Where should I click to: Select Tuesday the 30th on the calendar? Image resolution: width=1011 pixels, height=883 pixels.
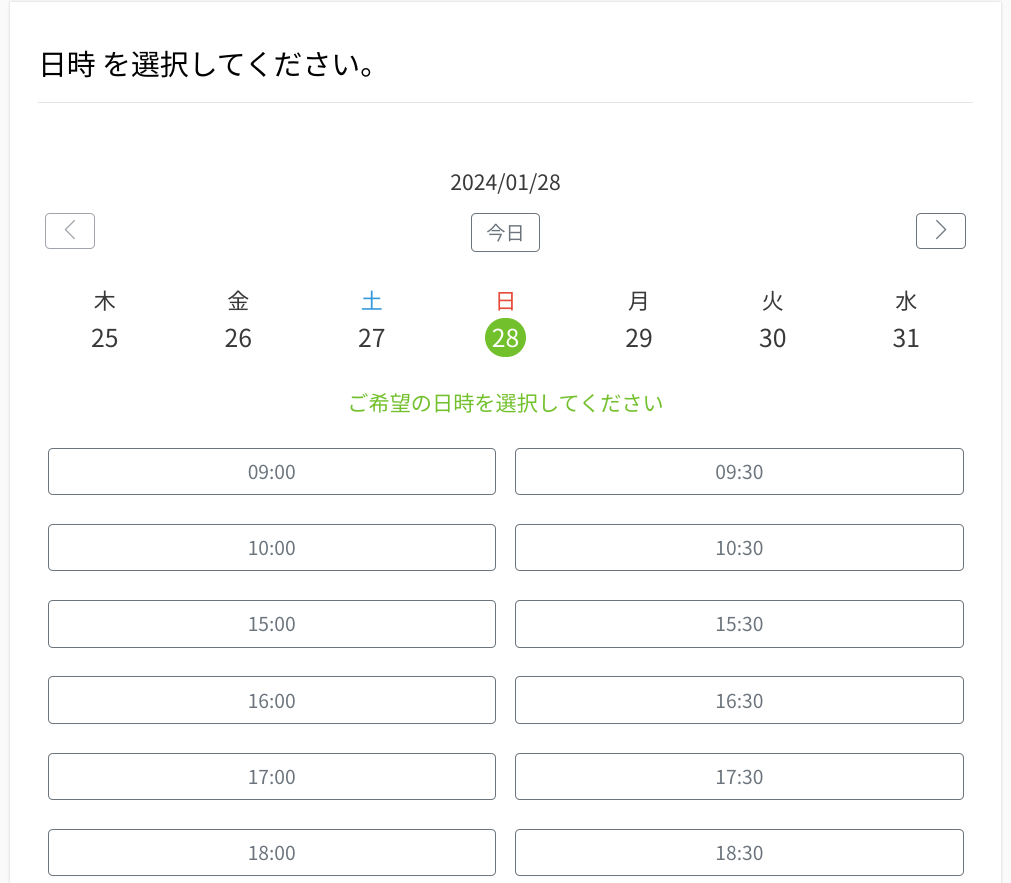coord(772,338)
